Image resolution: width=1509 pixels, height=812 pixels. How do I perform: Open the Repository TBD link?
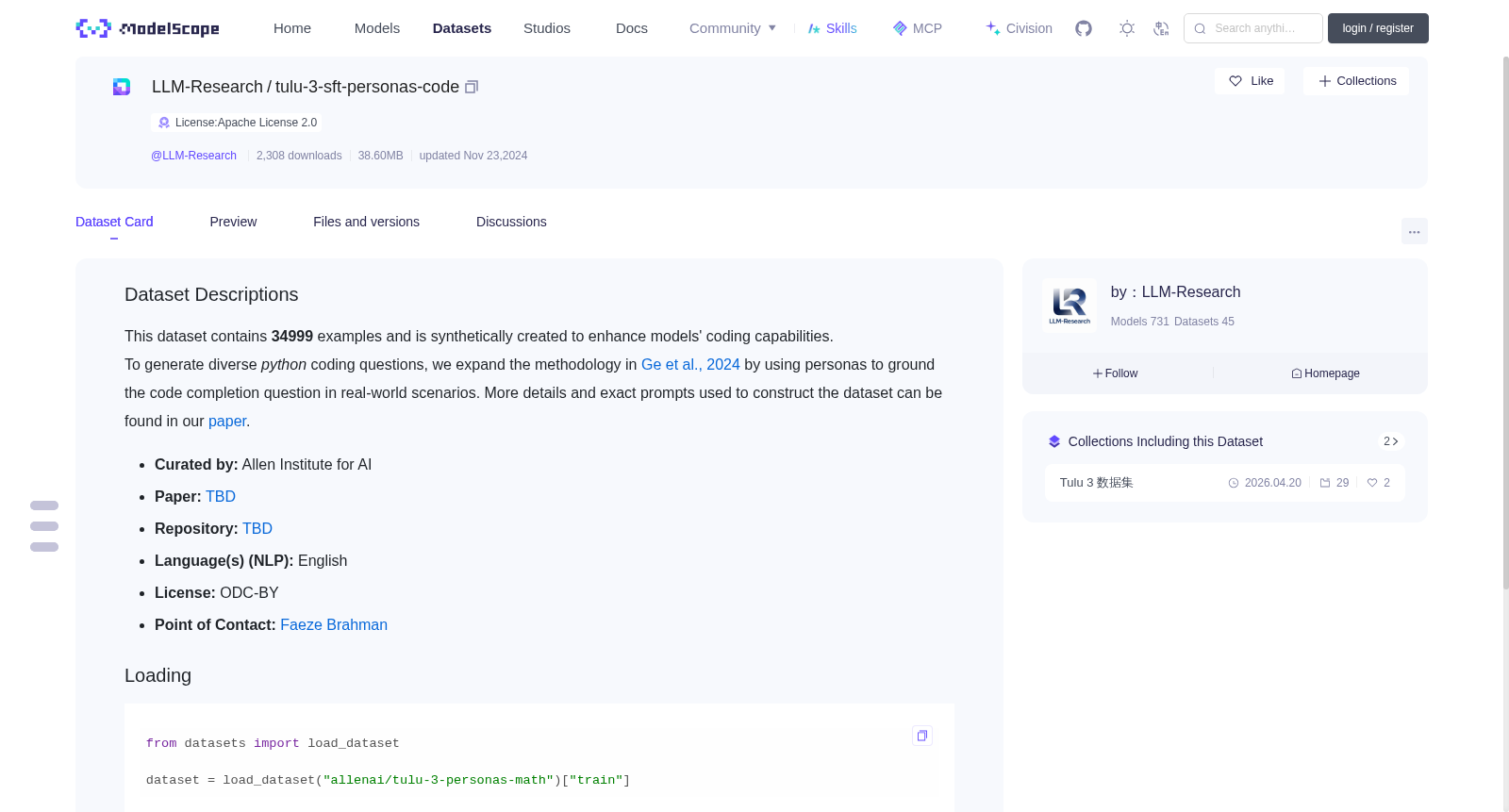tap(257, 528)
